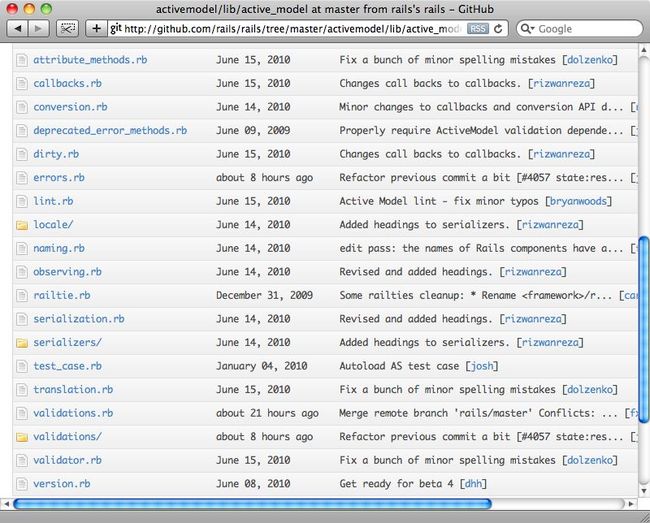Screen dimensions: 650x523
Task: Open dirty.rb file link
Action: coord(56,154)
